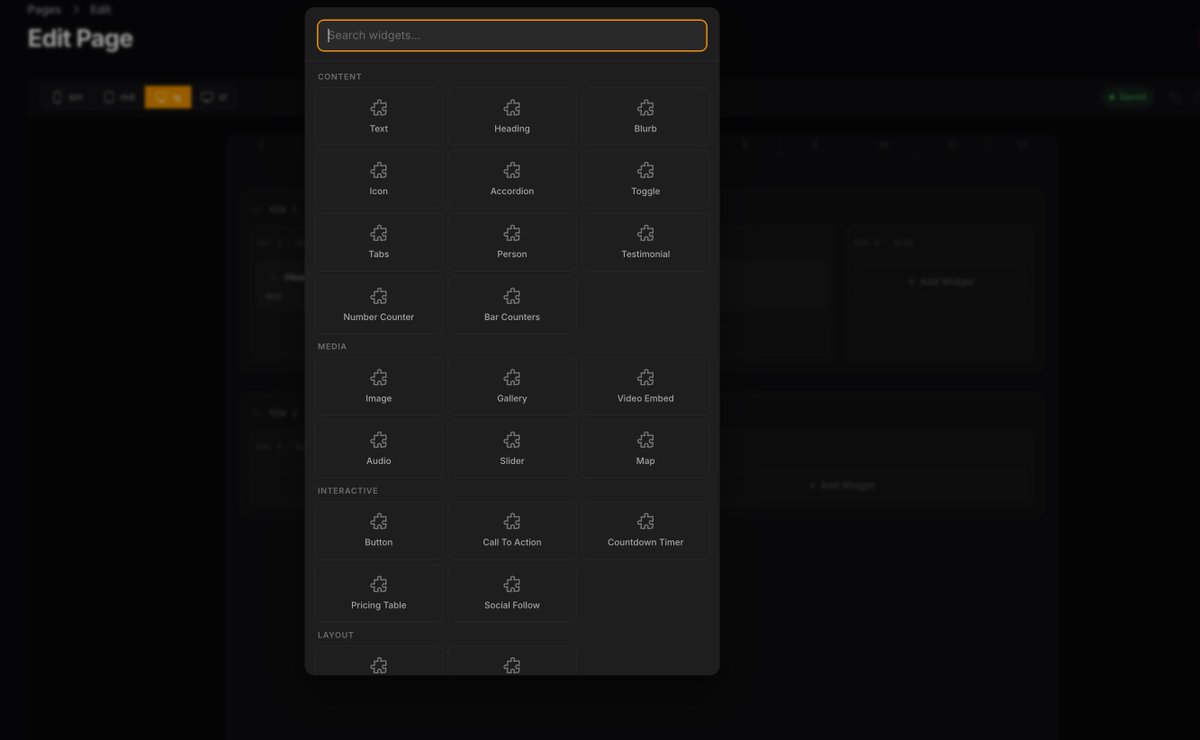Choose the Map widget
Screen dimensions: 1200x740
pyautogui.click(x=646, y=449)
